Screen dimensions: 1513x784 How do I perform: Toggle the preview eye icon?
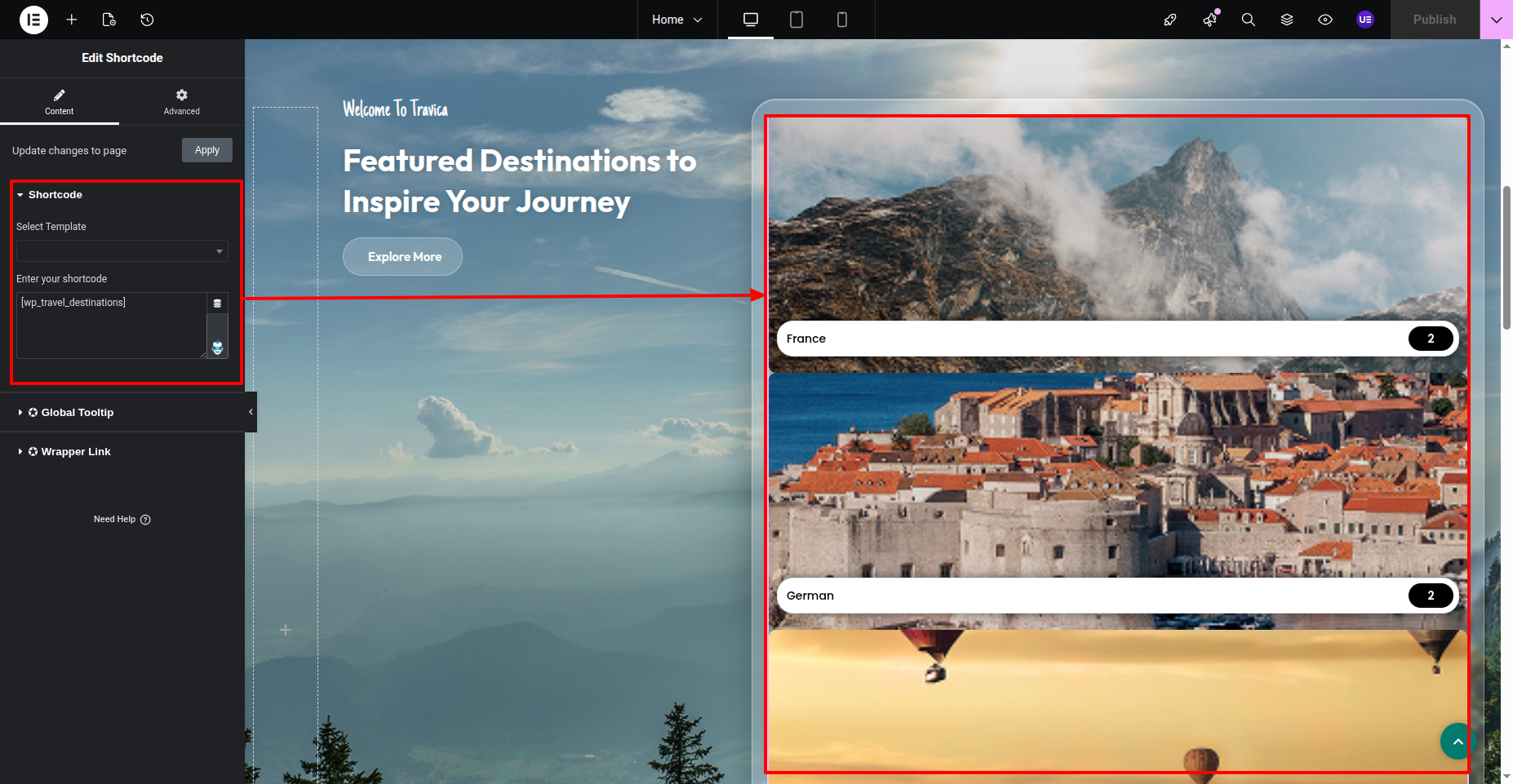click(1325, 20)
